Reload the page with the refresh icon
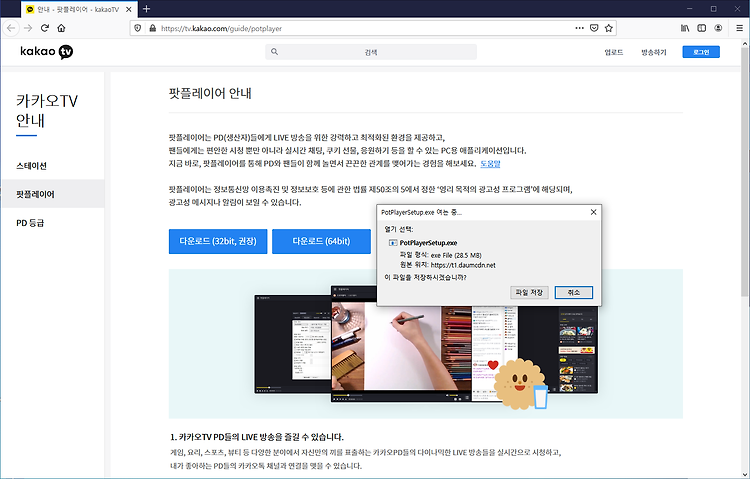Viewport: 750px width, 479px height. [44, 28]
